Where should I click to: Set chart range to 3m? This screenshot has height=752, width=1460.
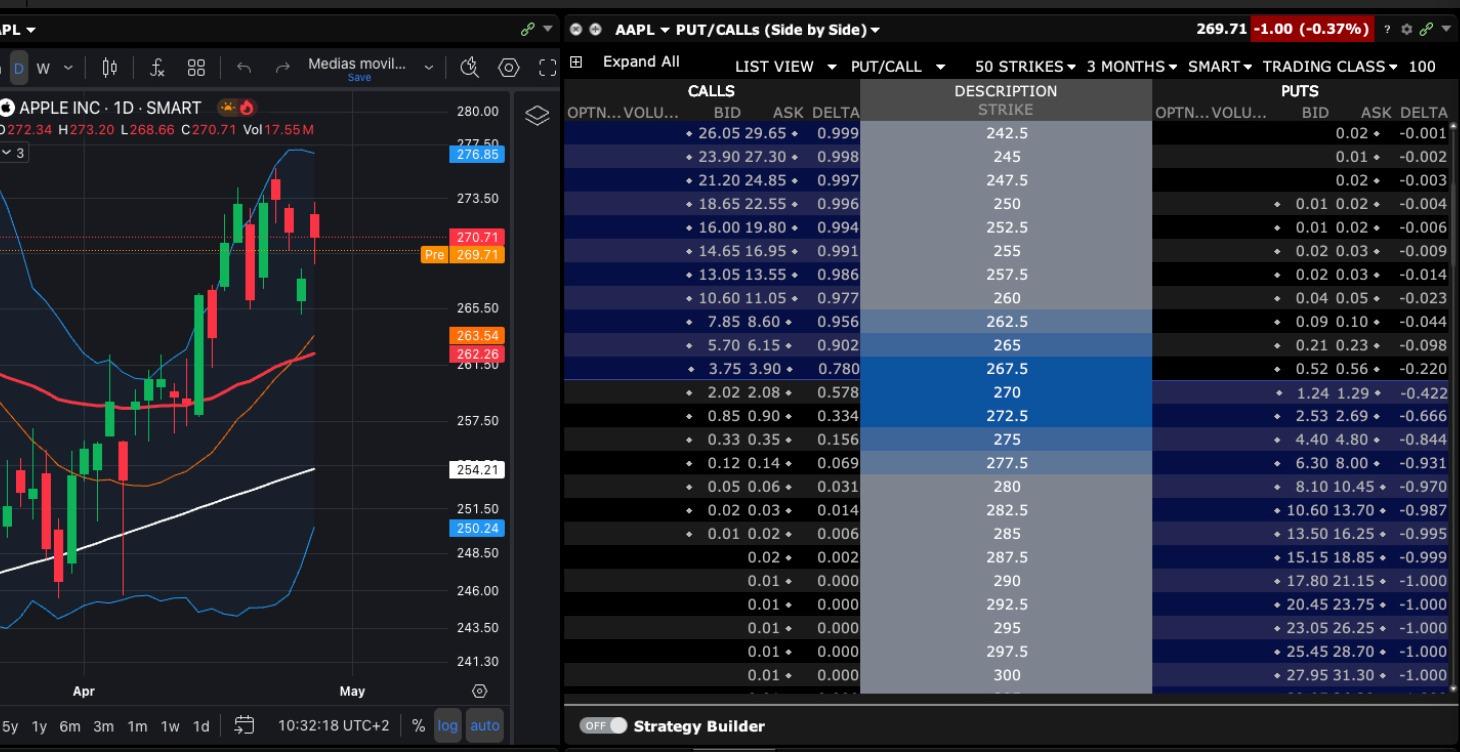point(104,726)
